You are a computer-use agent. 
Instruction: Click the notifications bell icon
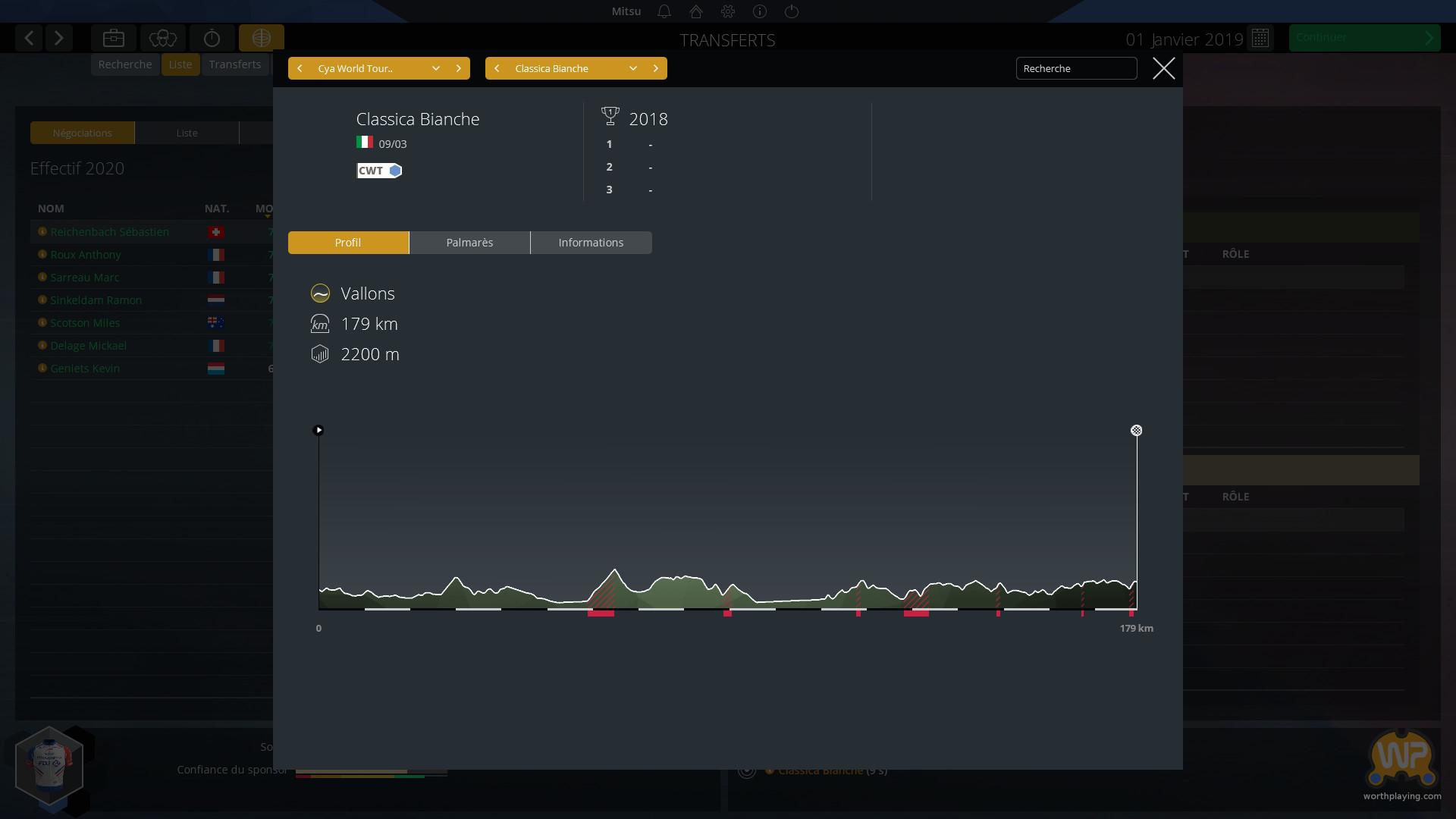664,11
